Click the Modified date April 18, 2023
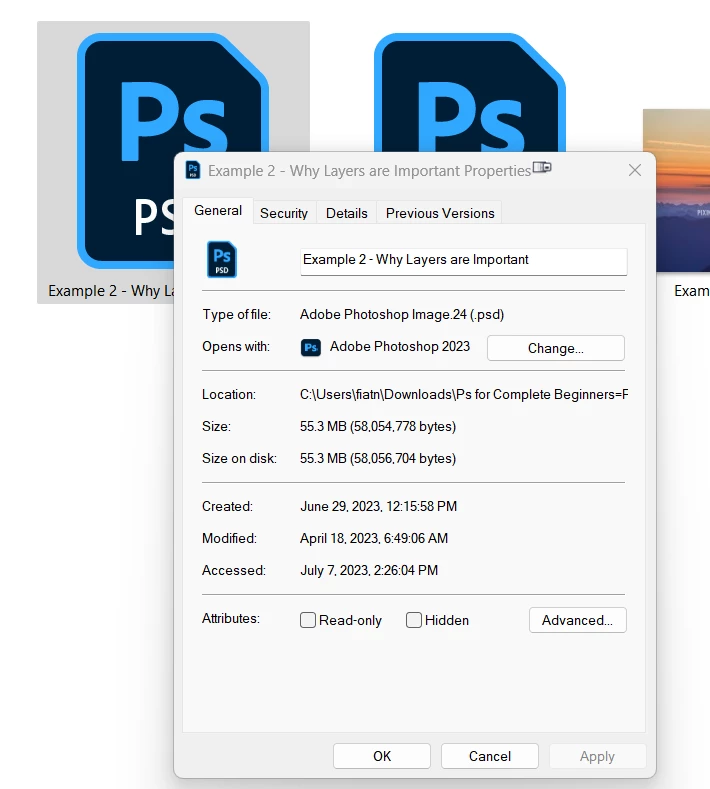This screenshot has height=789, width=710. (374, 538)
